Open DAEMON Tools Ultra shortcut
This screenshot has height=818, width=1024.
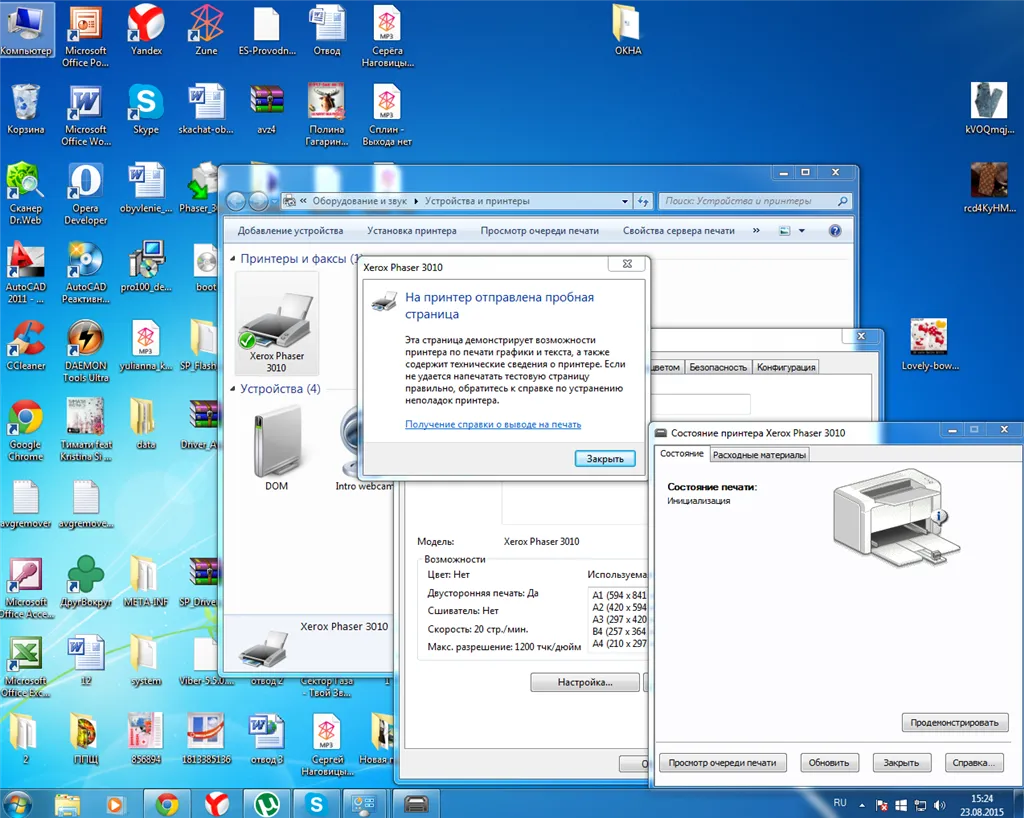pyautogui.click(x=86, y=351)
